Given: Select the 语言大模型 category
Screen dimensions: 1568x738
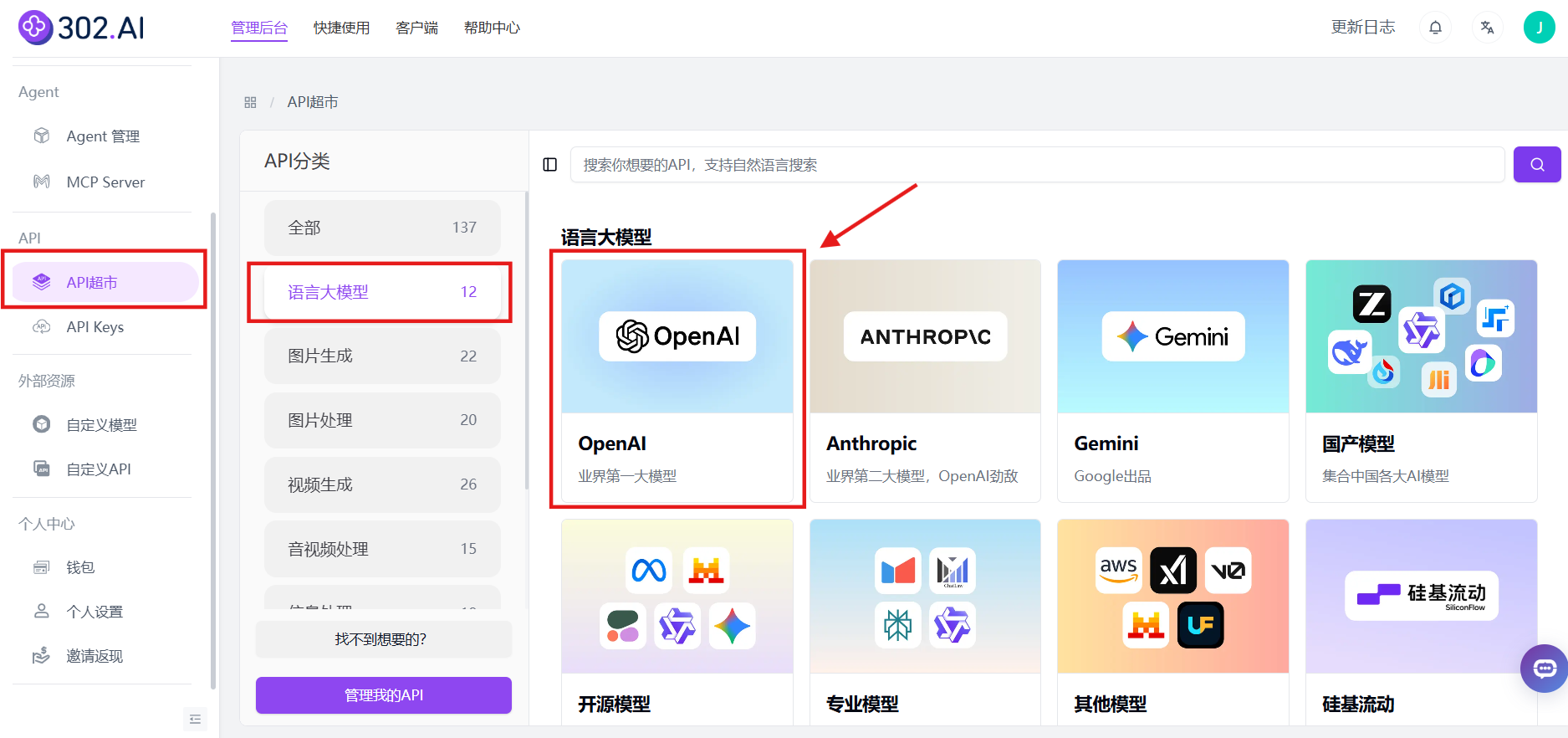Looking at the screenshot, I should 382,292.
